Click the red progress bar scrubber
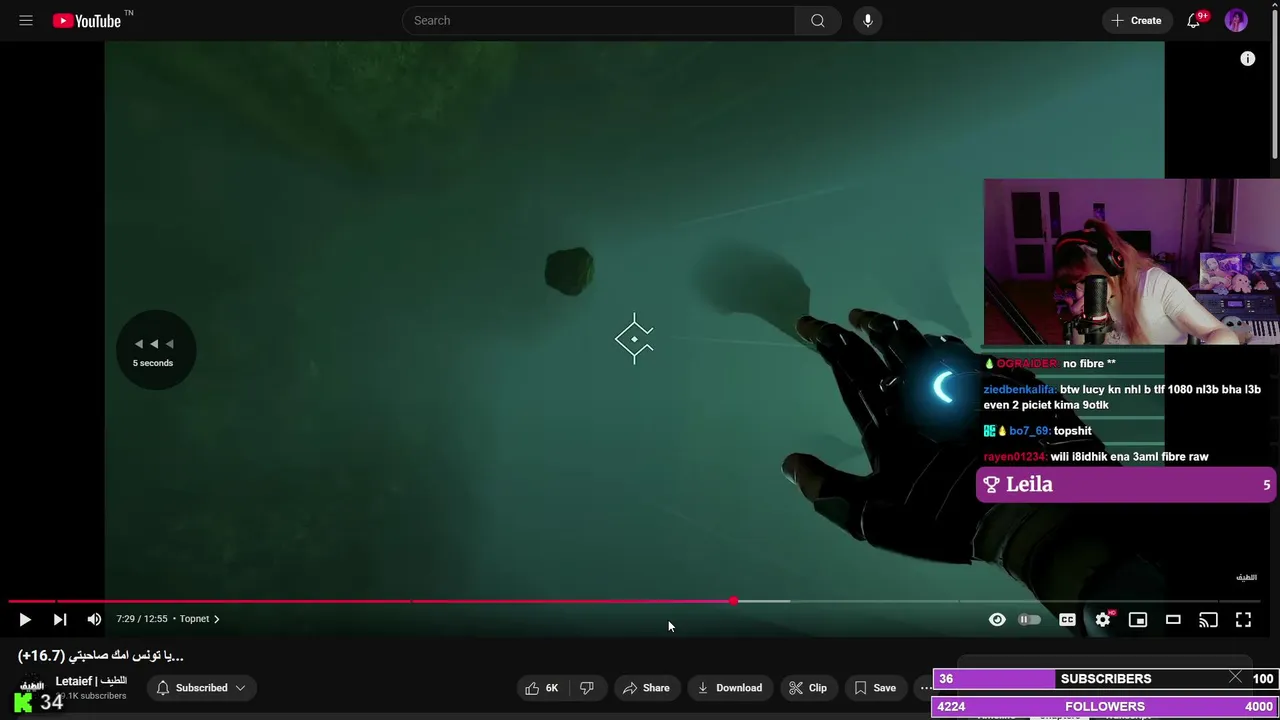Image resolution: width=1280 pixels, height=720 pixels. pyautogui.click(x=734, y=601)
